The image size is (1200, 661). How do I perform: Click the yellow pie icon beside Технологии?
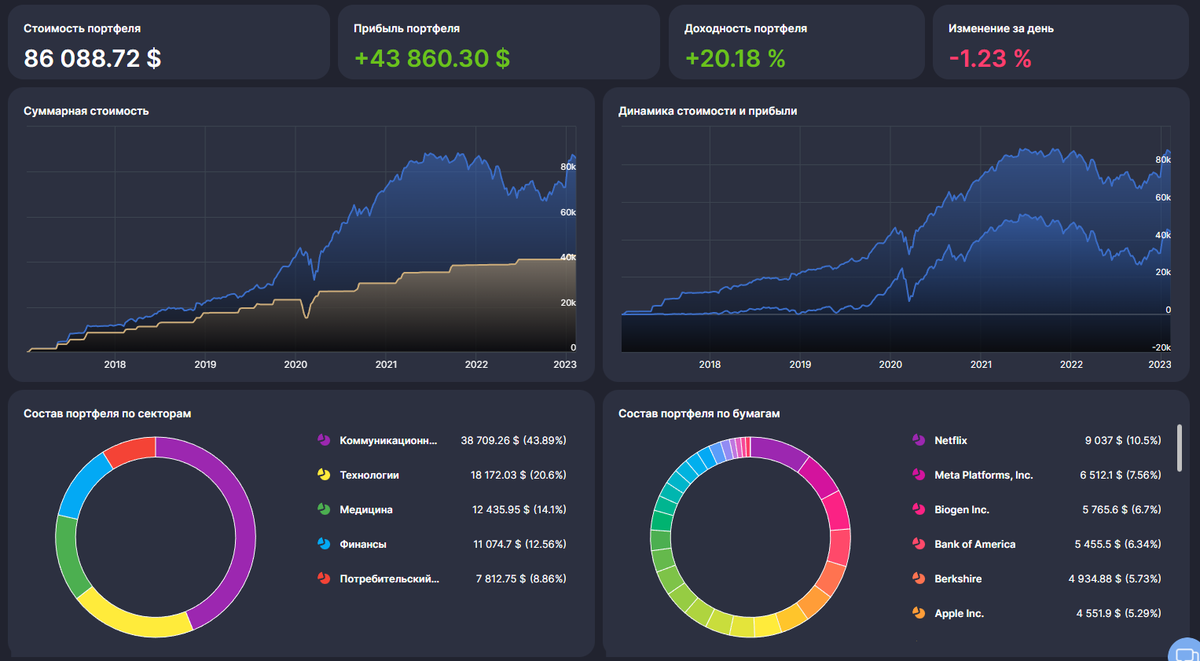tap(323, 475)
